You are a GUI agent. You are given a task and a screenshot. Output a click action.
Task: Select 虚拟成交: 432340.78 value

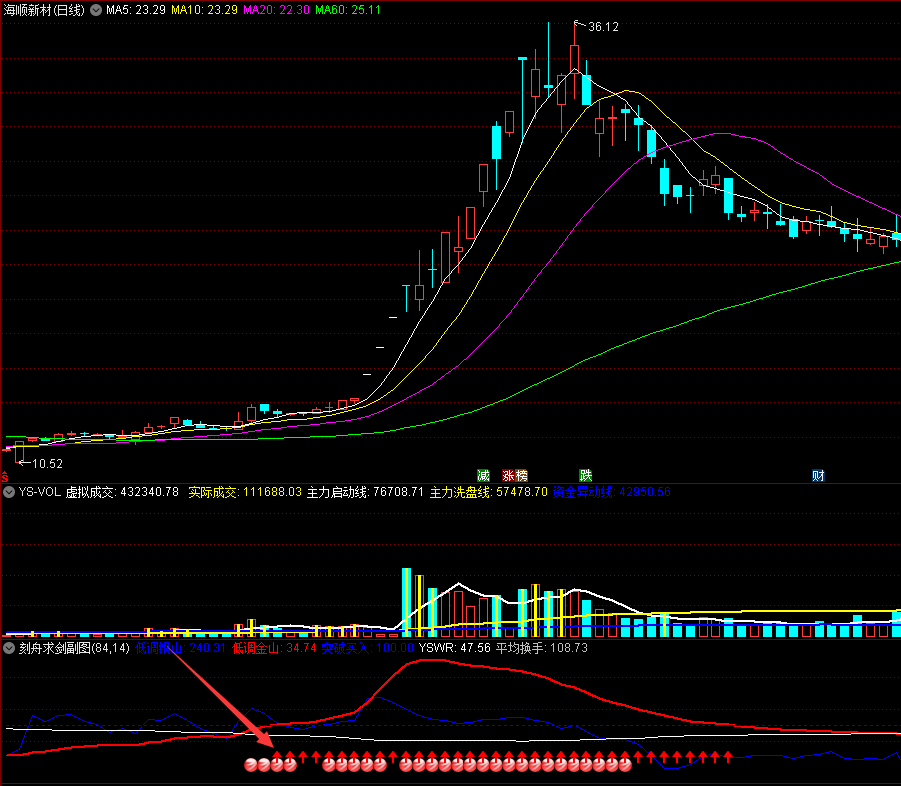[x=122, y=492]
